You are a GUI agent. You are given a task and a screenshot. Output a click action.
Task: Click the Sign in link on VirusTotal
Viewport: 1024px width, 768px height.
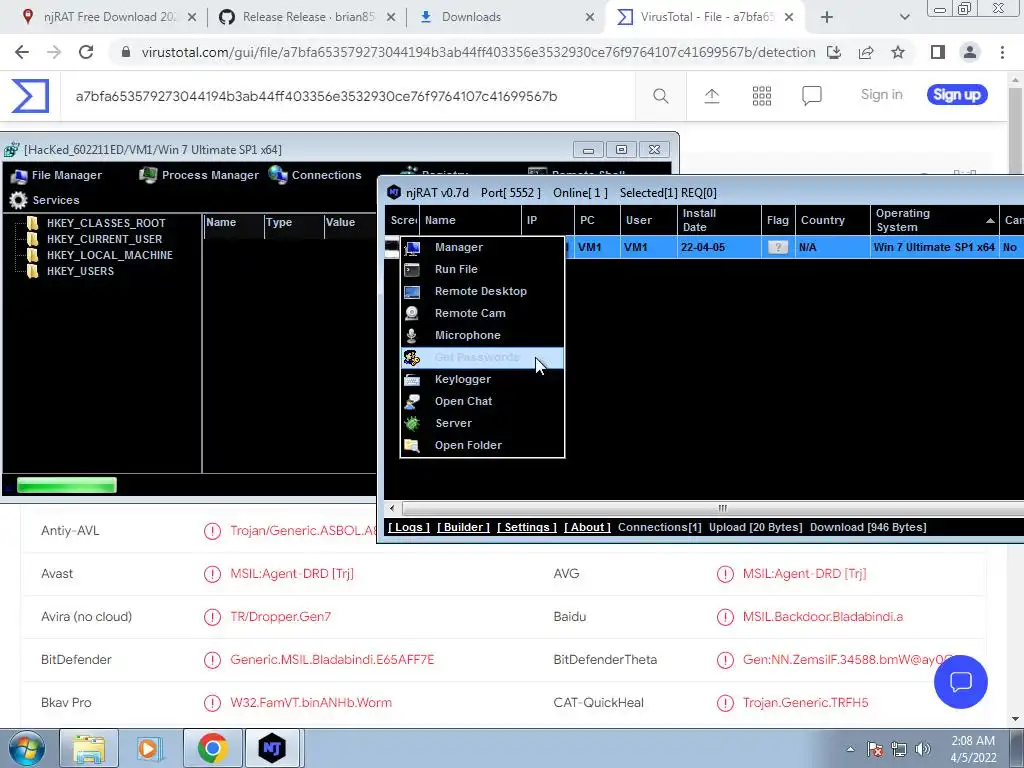point(882,95)
